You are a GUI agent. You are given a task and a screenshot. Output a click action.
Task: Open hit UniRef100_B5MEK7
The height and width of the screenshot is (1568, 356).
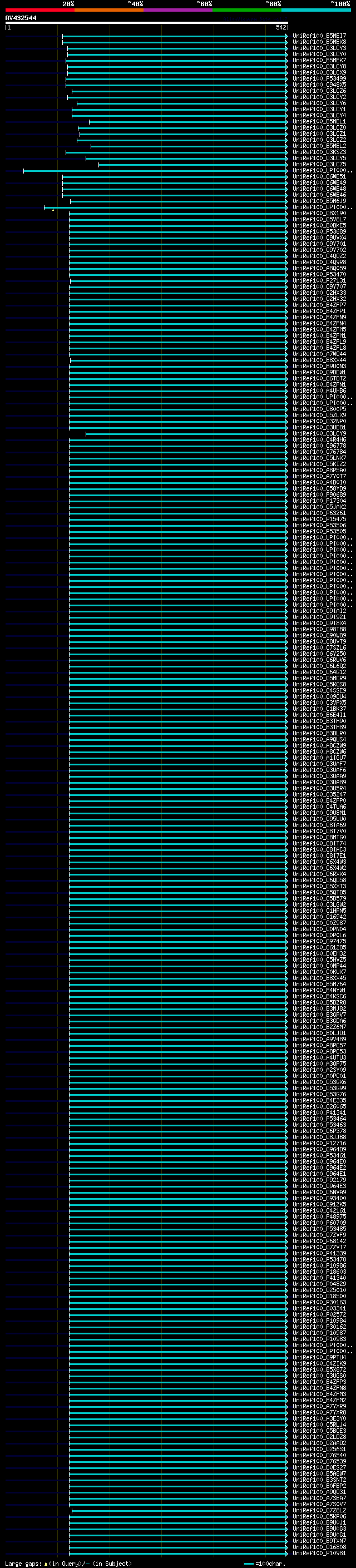(319, 60)
